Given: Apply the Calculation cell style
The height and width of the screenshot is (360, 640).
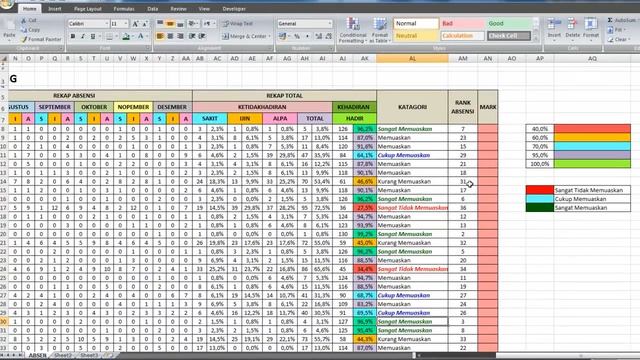Looking at the screenshot, I should pyautogui.click(x=462, y=36).
